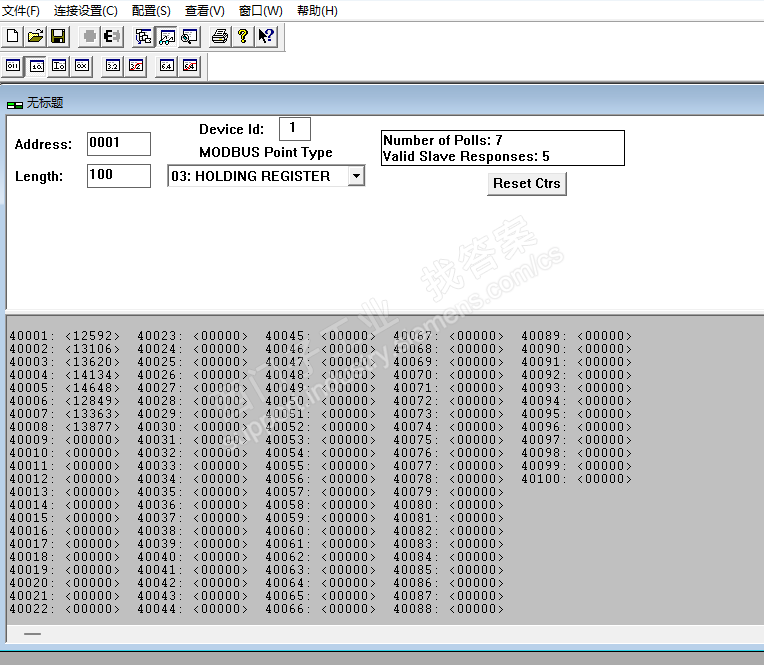Open Data Definition toolbar icon
The height and width of the screenshot is (665, 764).
coord(143,37)
